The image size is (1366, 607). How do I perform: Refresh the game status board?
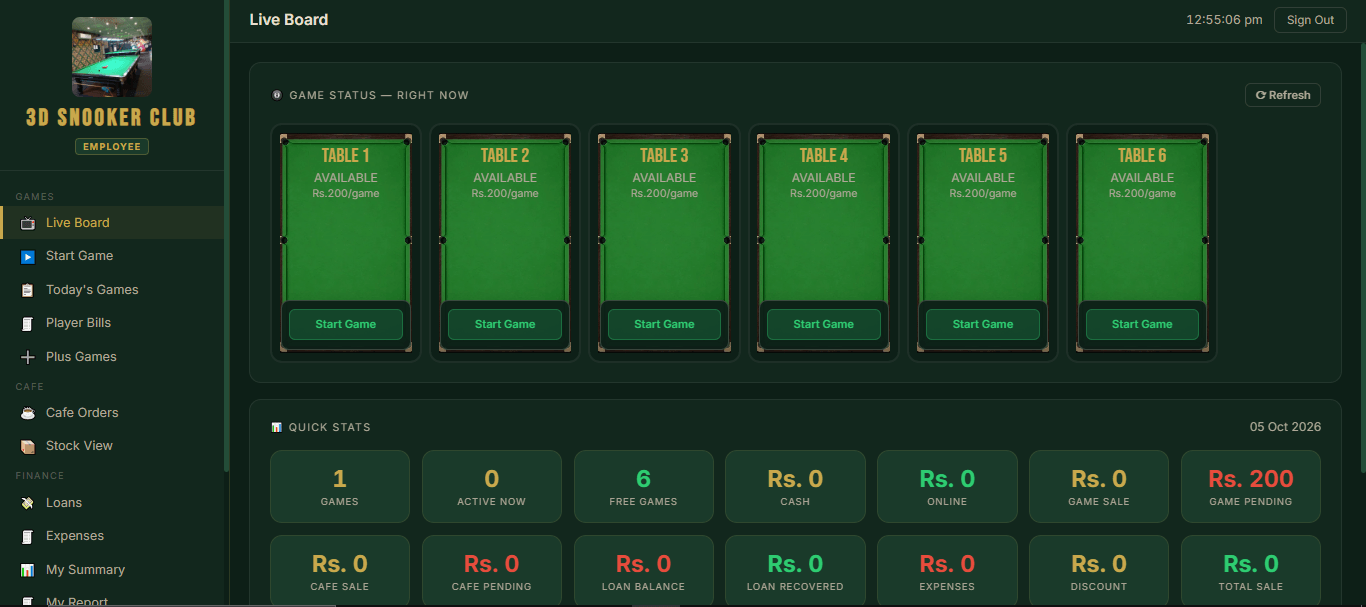(1283, 95)
